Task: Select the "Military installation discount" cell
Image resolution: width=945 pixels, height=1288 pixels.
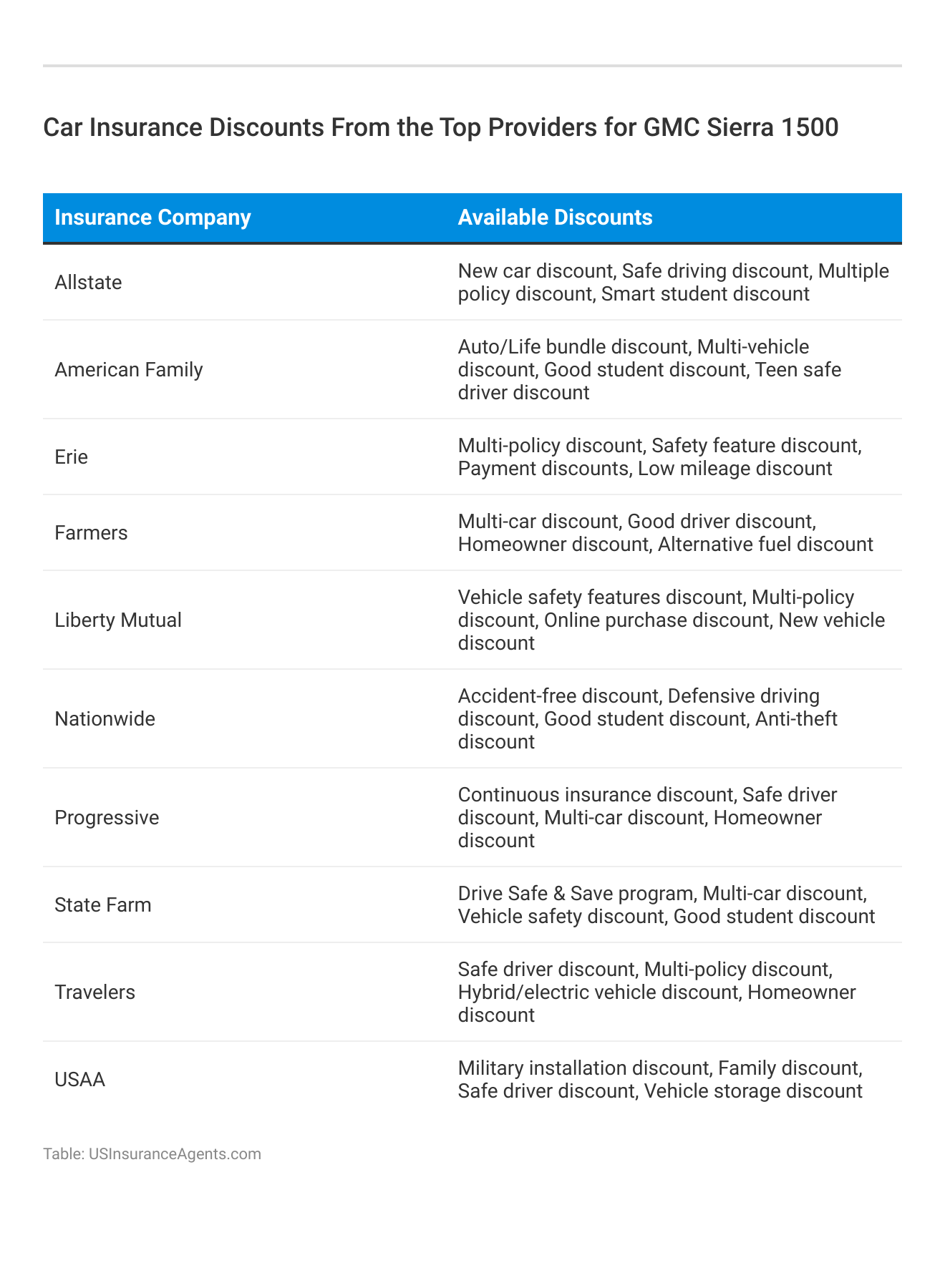Action: [660, 1079]
